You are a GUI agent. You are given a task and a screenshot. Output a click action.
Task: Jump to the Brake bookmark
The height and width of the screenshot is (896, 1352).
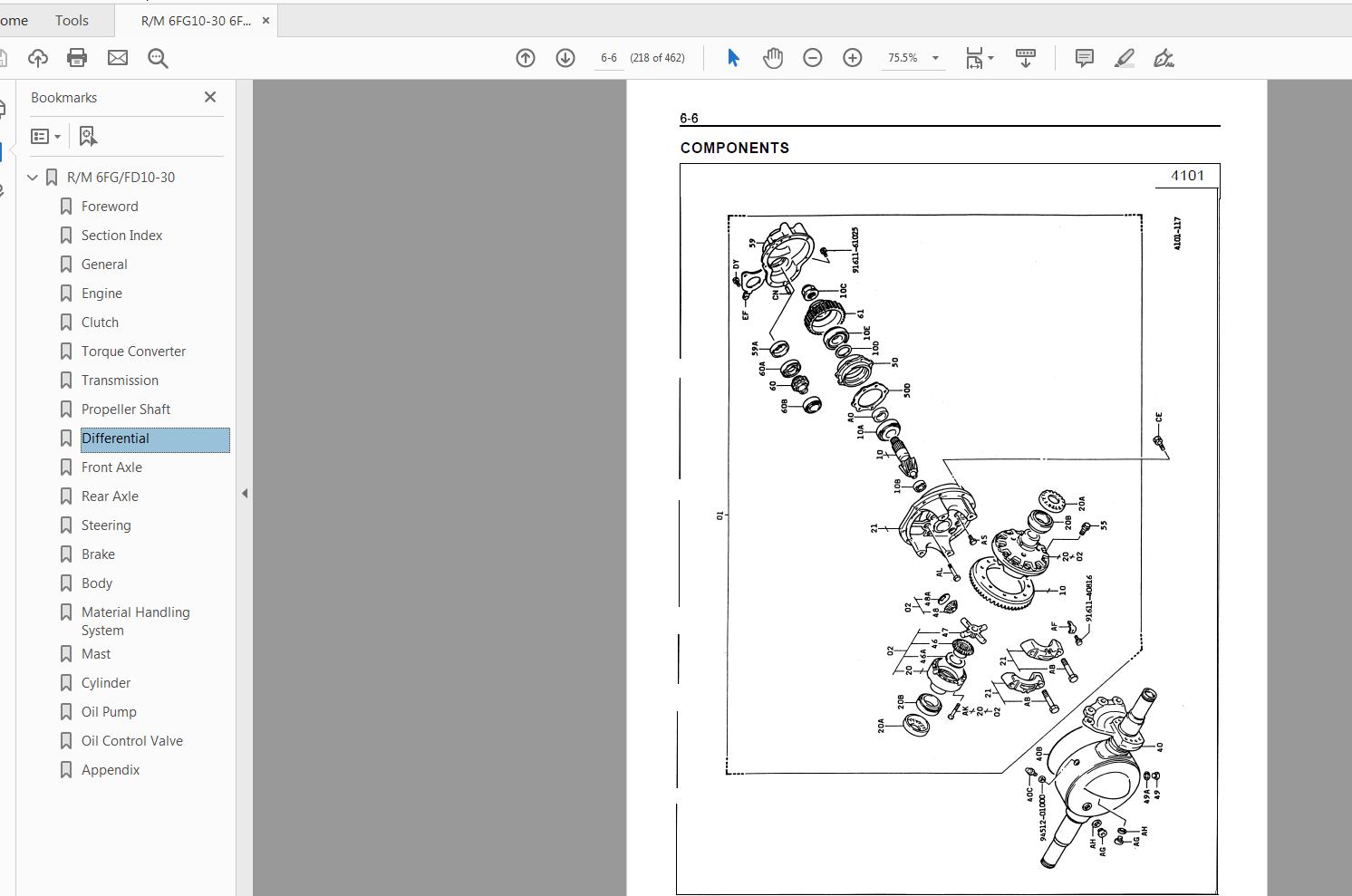pos(98,554)
